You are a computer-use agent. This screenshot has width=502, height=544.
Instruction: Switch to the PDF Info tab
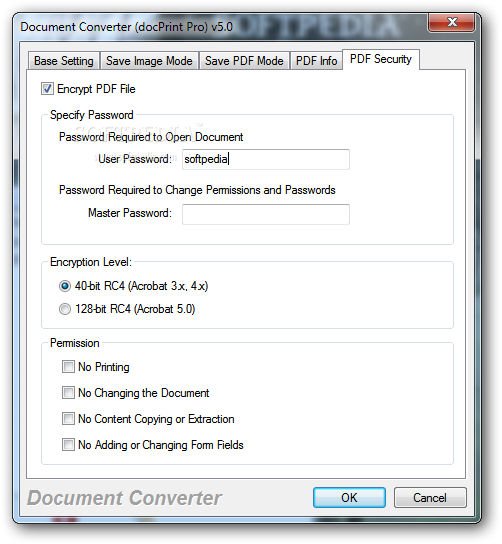[316, 61]
